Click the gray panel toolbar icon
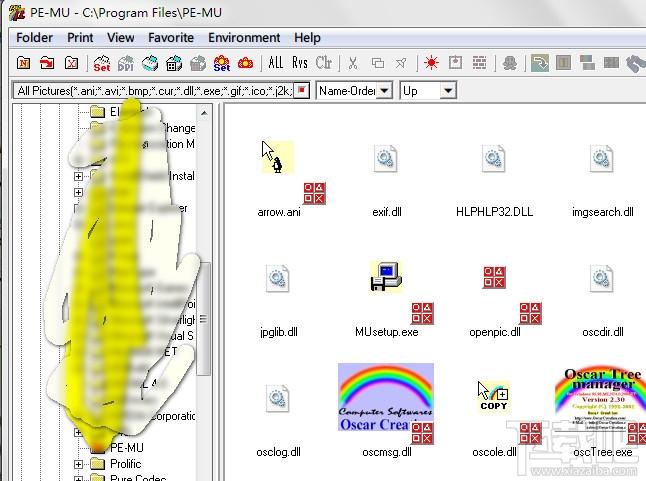 (564, 63)
